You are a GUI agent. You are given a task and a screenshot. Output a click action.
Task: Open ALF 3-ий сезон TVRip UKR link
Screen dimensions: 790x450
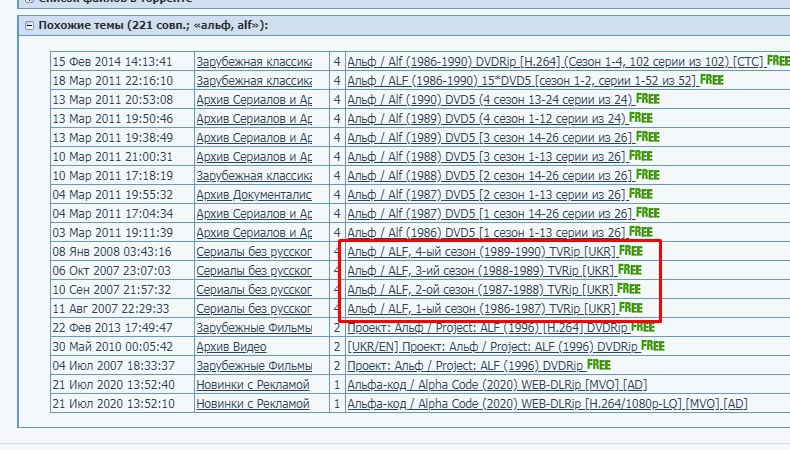click(x=481, y=271)
